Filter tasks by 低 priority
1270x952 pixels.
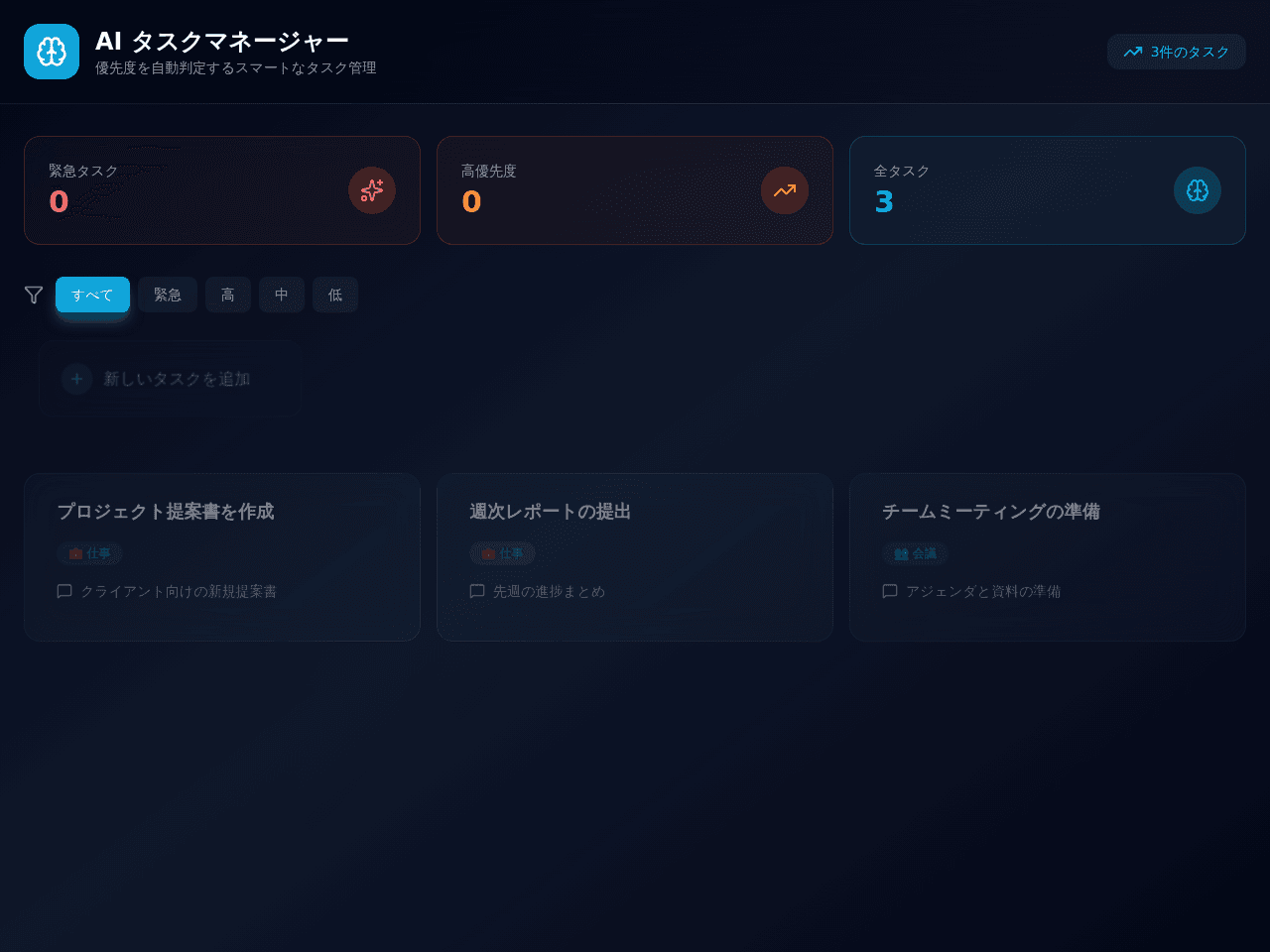click(x=335, y=295)
